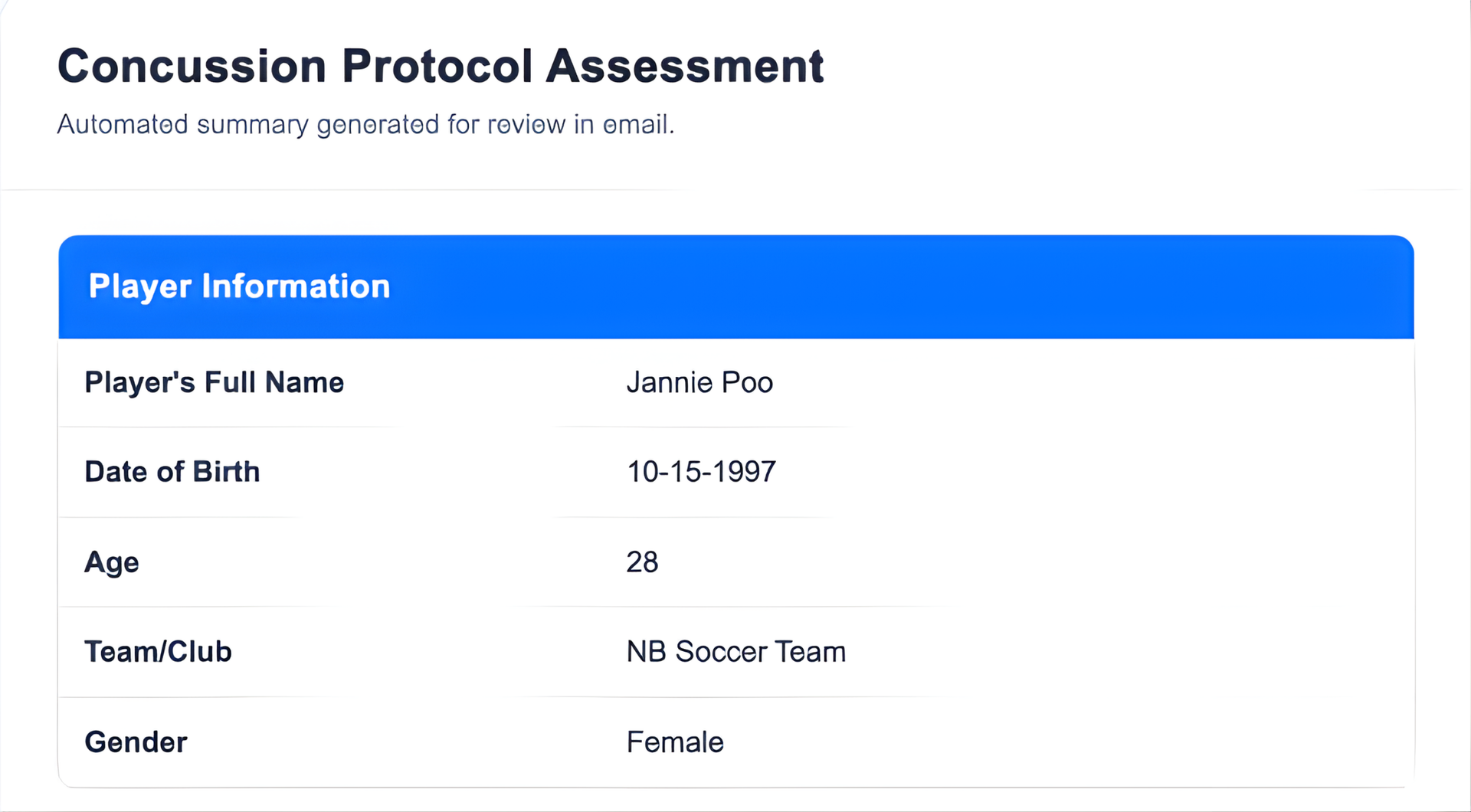Click the word "Assessment" in the heading

click(x=684, y=66)
